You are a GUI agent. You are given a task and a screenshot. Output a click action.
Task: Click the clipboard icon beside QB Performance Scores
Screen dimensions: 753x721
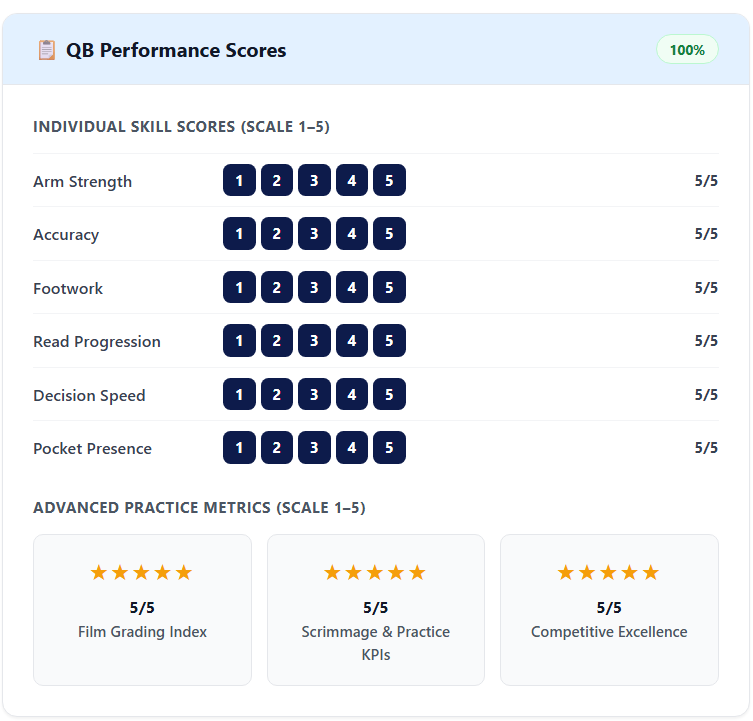[x=47, y=50]
